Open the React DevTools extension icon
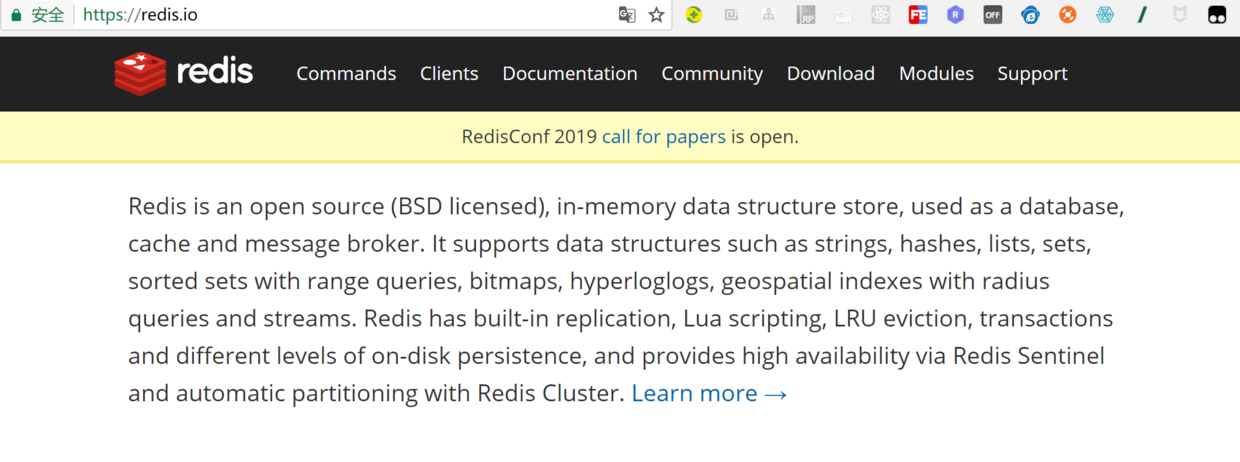Image resolution: width=1240 pixels, height=462 pixels. (880, 15)
